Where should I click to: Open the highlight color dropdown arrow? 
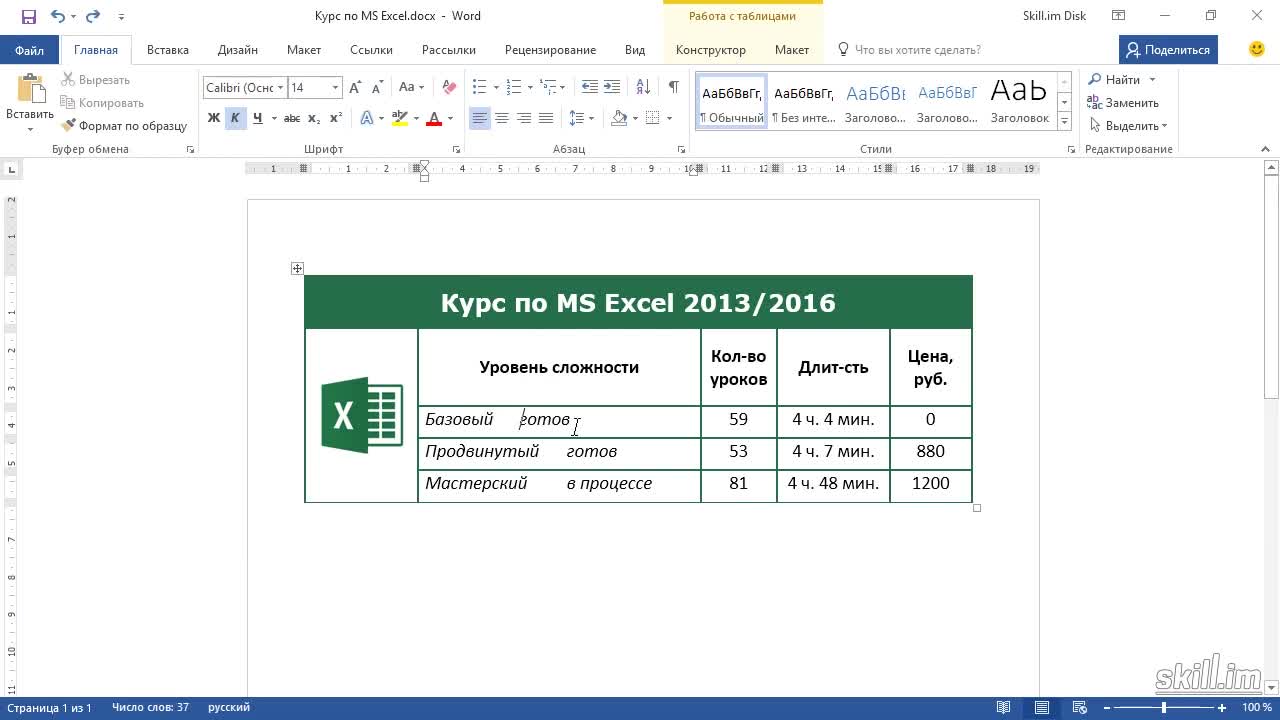point(415,118)
